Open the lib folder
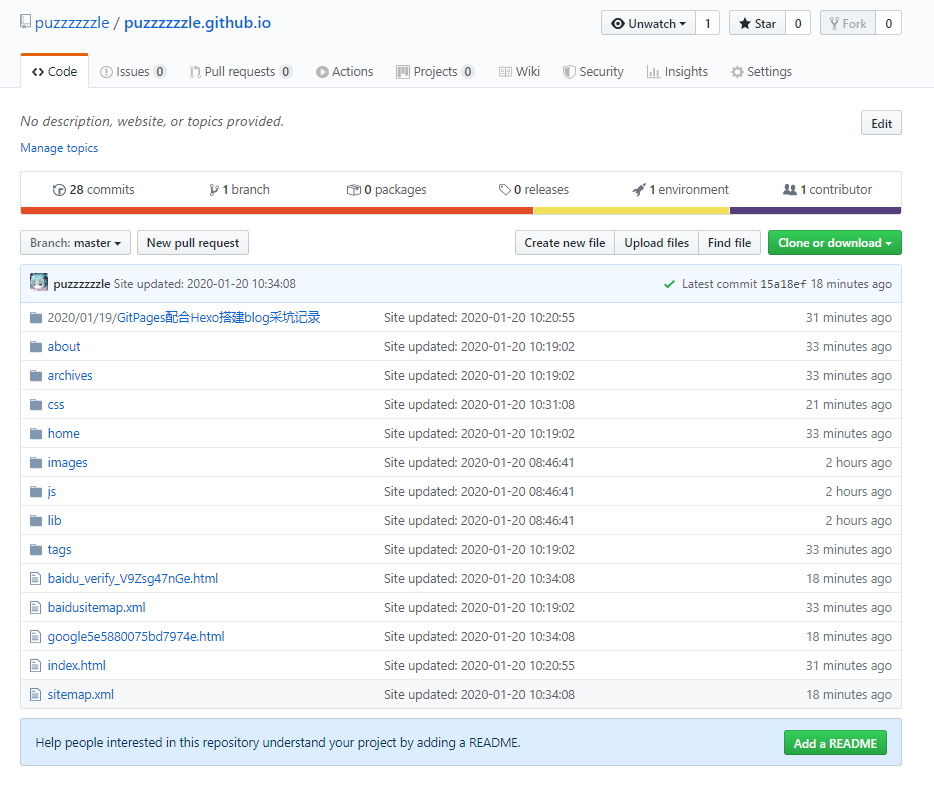Viewport: 934px width, 786px height. point(54,520)
